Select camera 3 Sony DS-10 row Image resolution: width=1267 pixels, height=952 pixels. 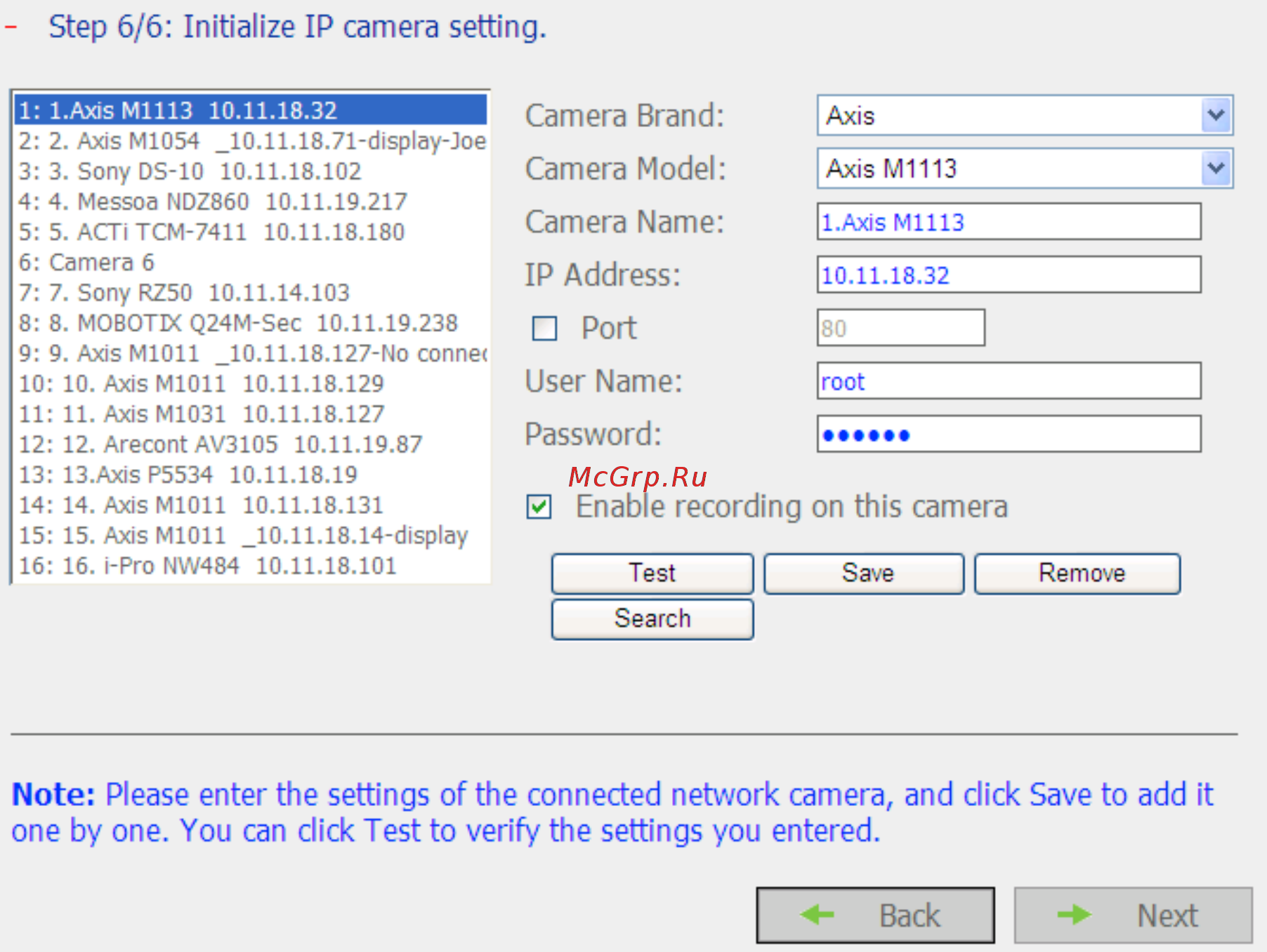tap(251, 171)
